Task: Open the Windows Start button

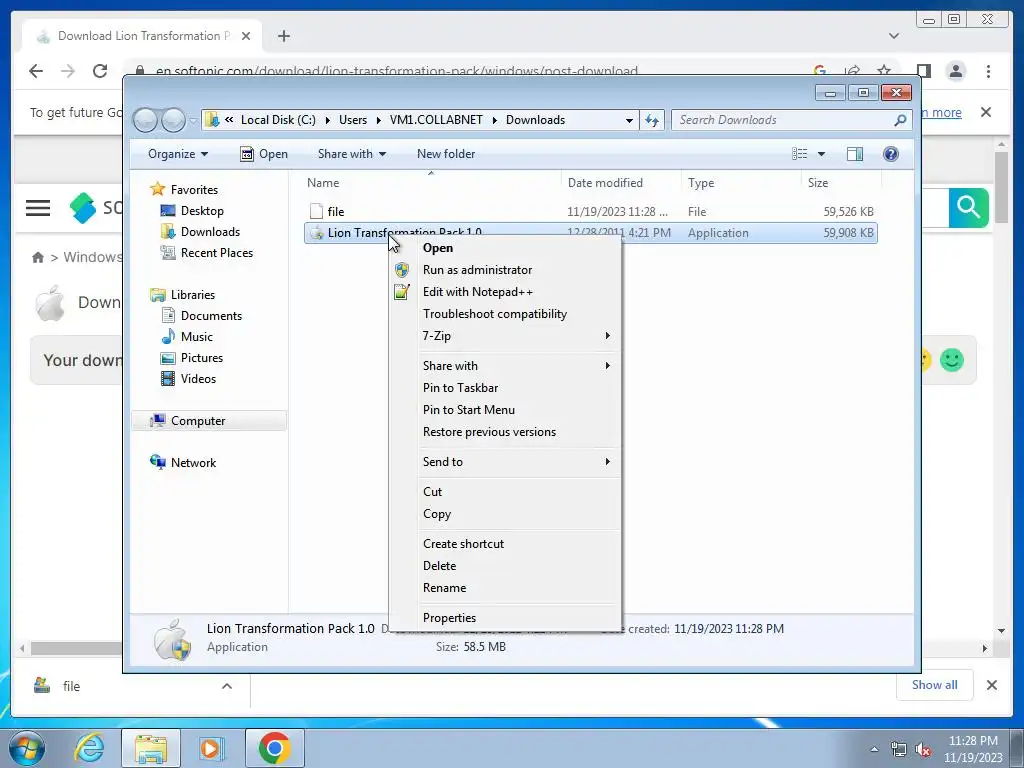Action: (x=27, y=748)
